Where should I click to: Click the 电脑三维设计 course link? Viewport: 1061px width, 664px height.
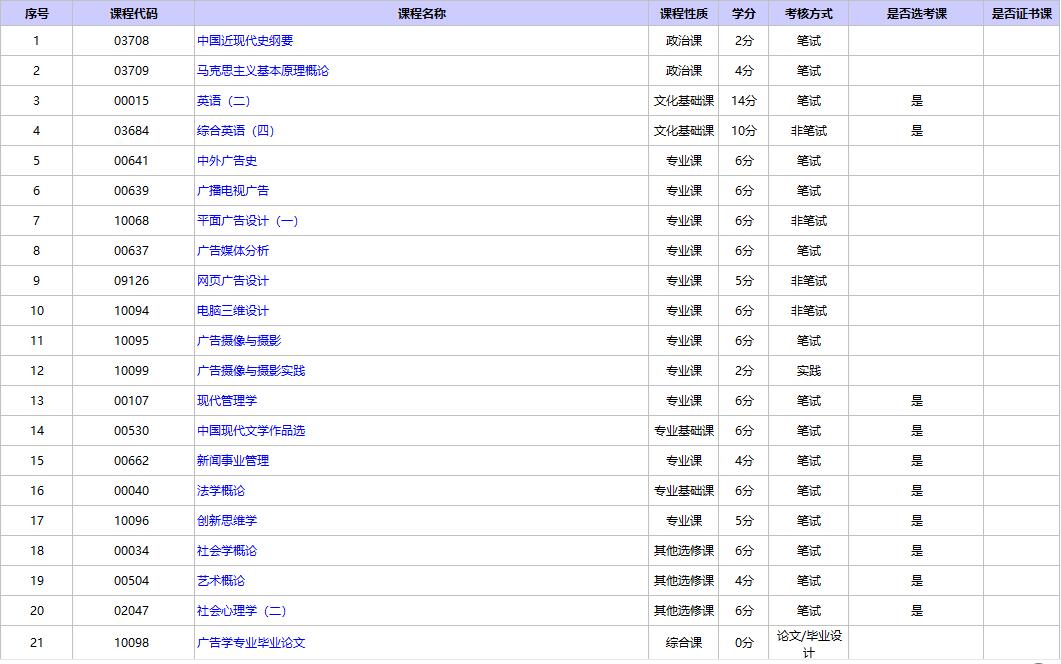233,311
